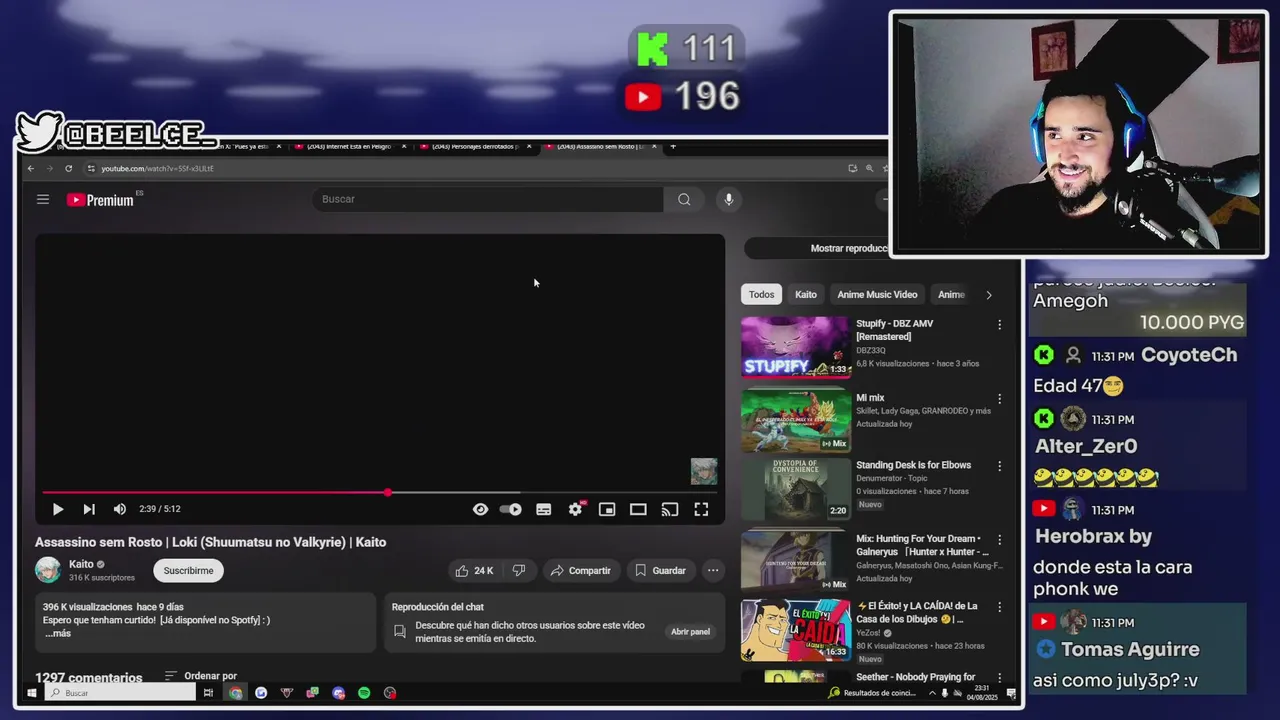Enable the miniplayer mode
This screenshot has height=720, width=1280.
[x=607, y=509]
